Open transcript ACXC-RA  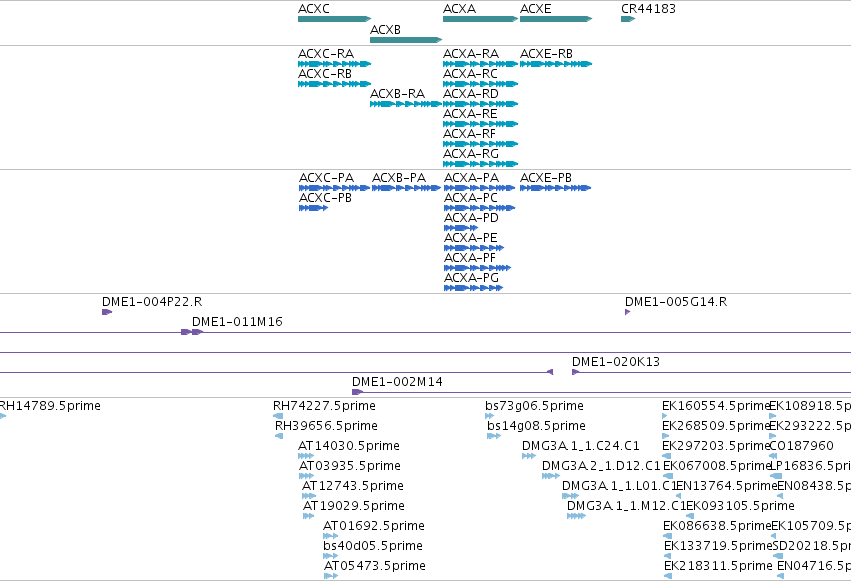coord(334,64)
